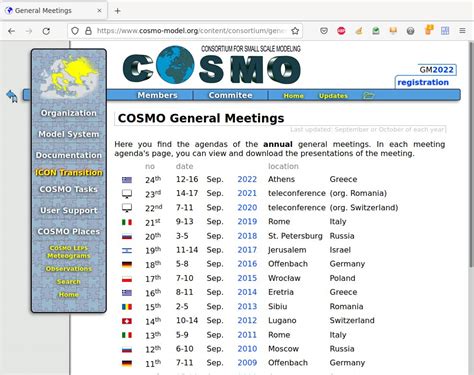
Task: Click the Greek flag icon for 24th meeting
Action: (x=127, y=180)
